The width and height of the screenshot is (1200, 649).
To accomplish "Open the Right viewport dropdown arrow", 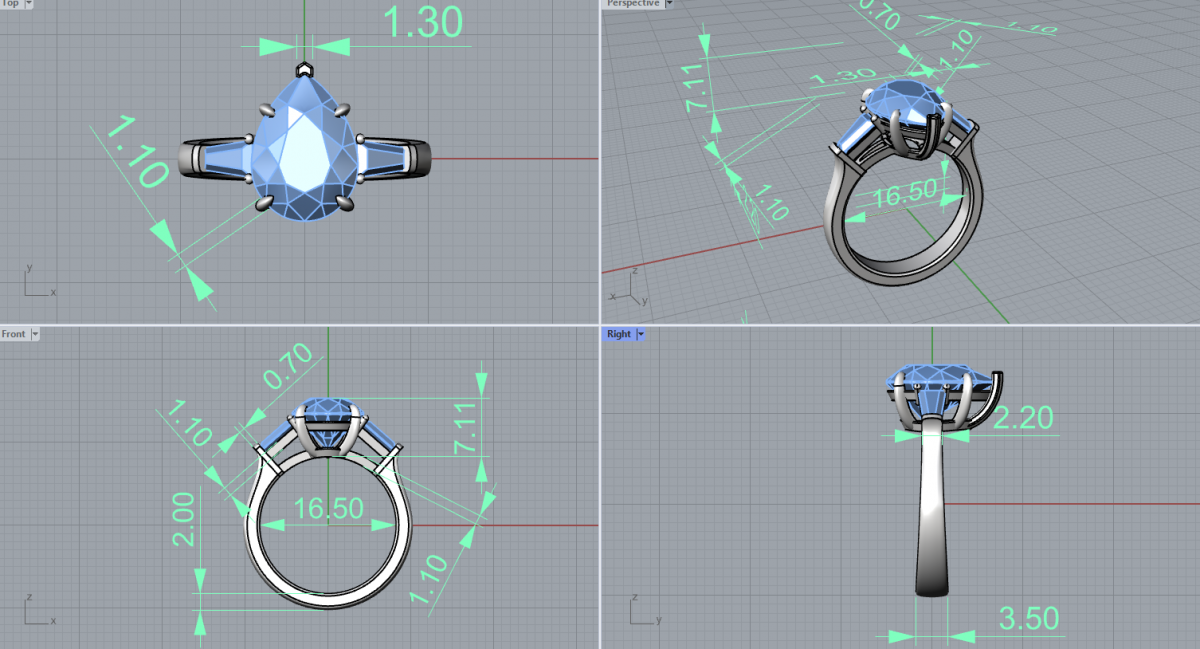I will (x=641, y=334).
